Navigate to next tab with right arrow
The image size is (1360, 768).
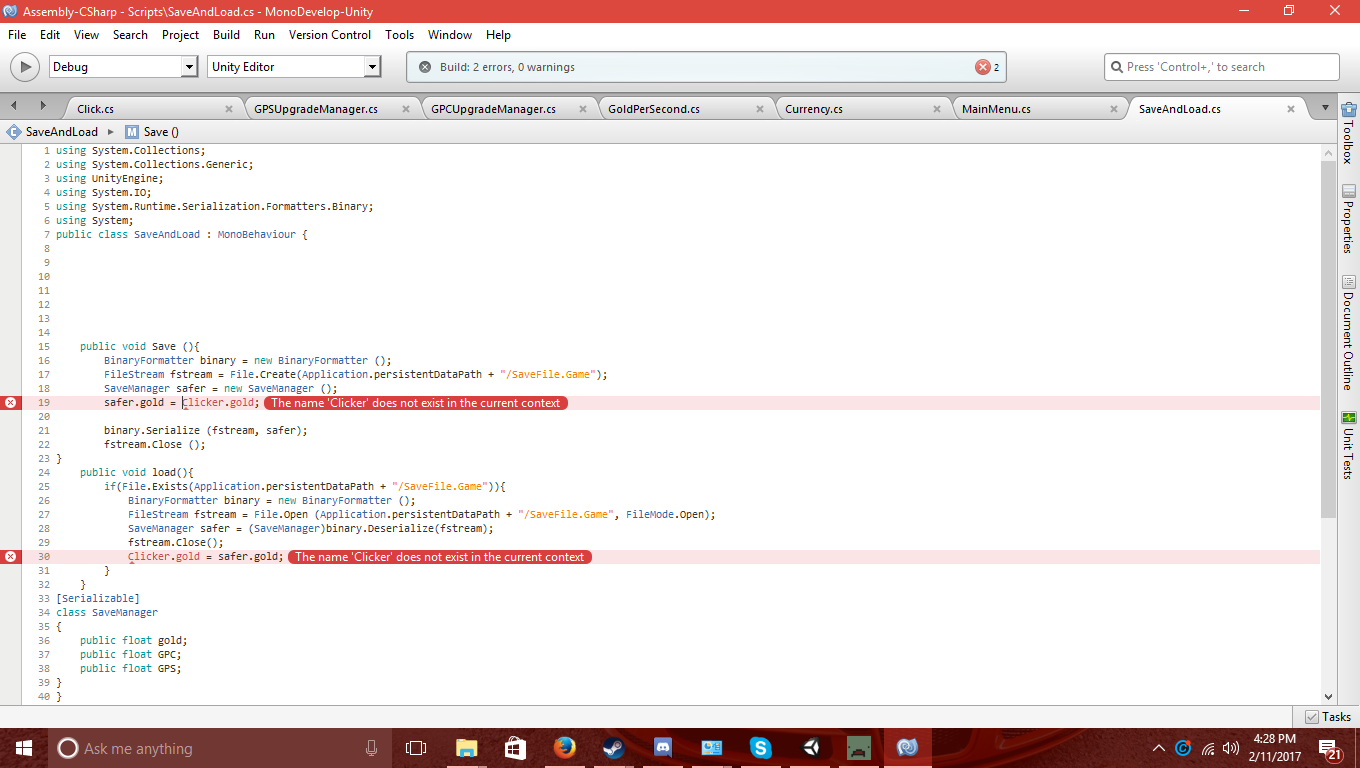pyautogui.click(x=43, y=106)
